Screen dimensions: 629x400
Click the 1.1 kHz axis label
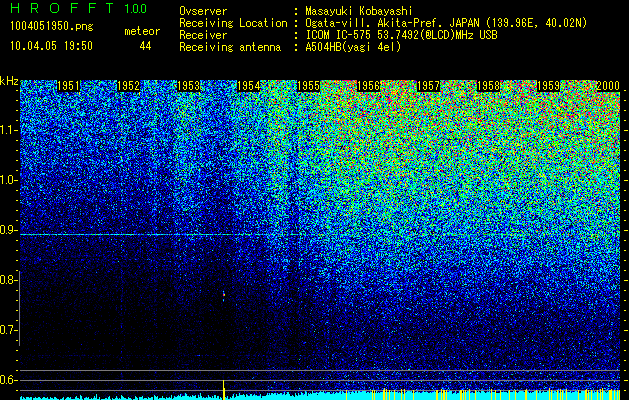click(x=8, y=130)
